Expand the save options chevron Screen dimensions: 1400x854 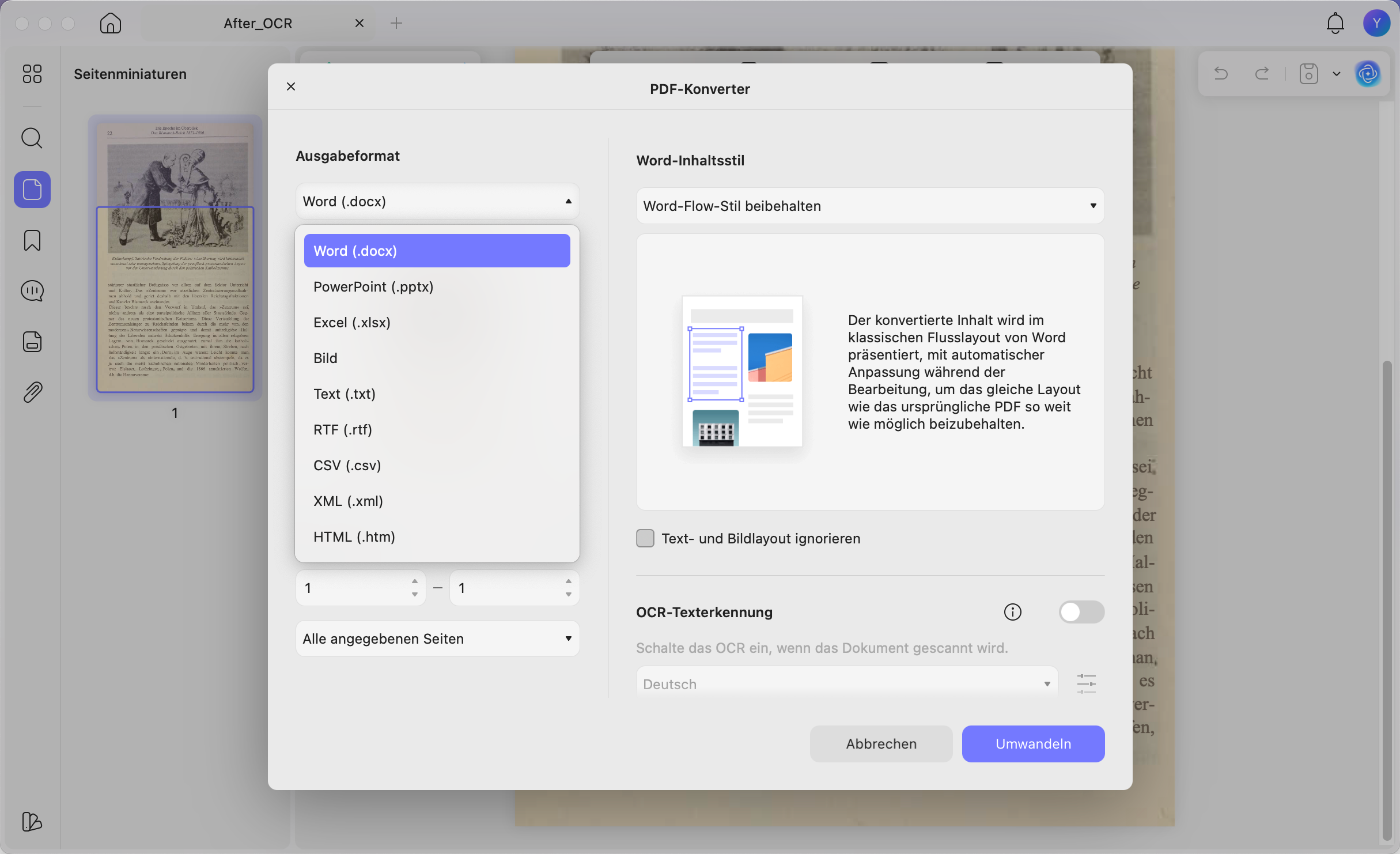[x=1336, y=74]
